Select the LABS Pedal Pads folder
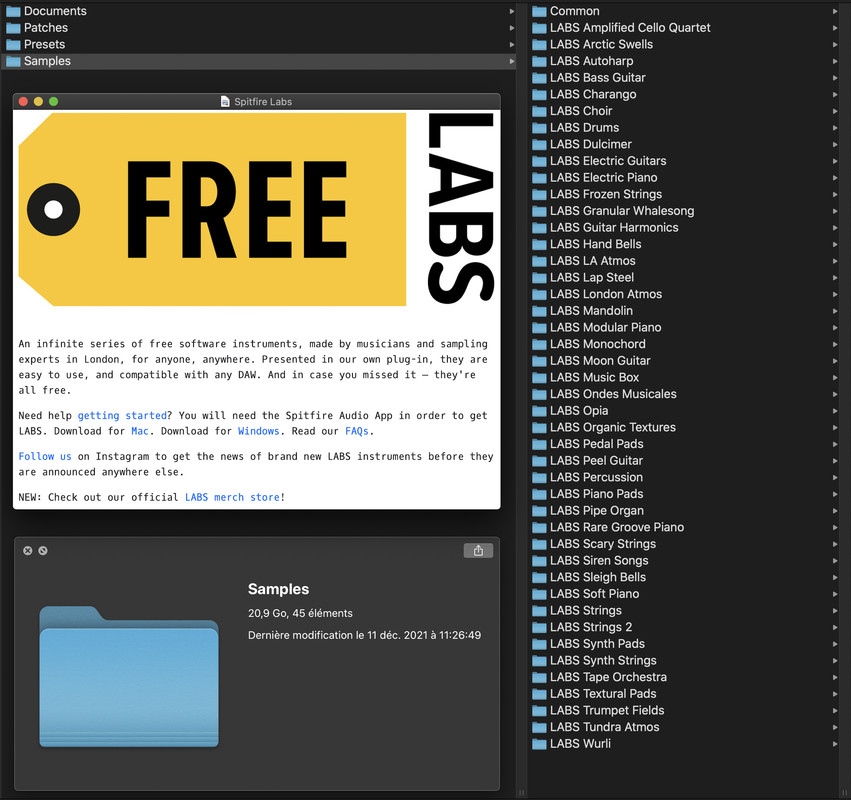The height and width of the screenshot is (800, 851). [x=685, y=444]
